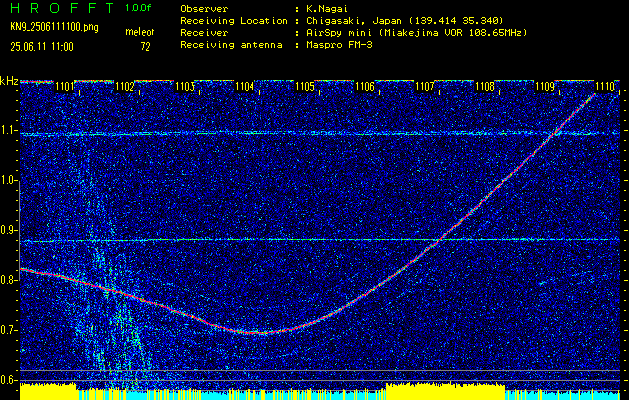Viewport: 629px width, 400px height.
Task: Click the 1101 time marker
Action: (x=64, y=87)
